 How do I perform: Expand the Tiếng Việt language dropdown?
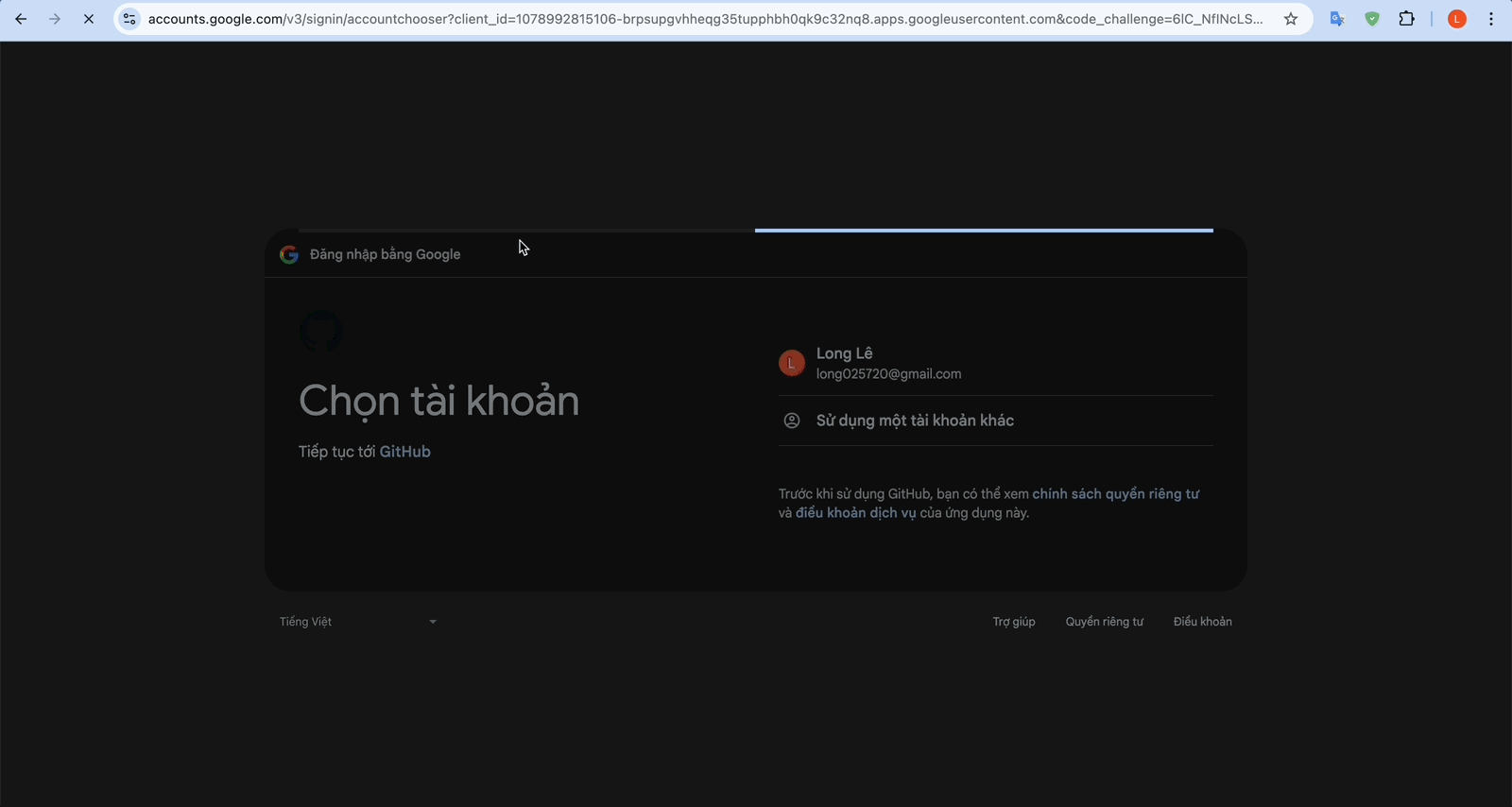(358, 622)
